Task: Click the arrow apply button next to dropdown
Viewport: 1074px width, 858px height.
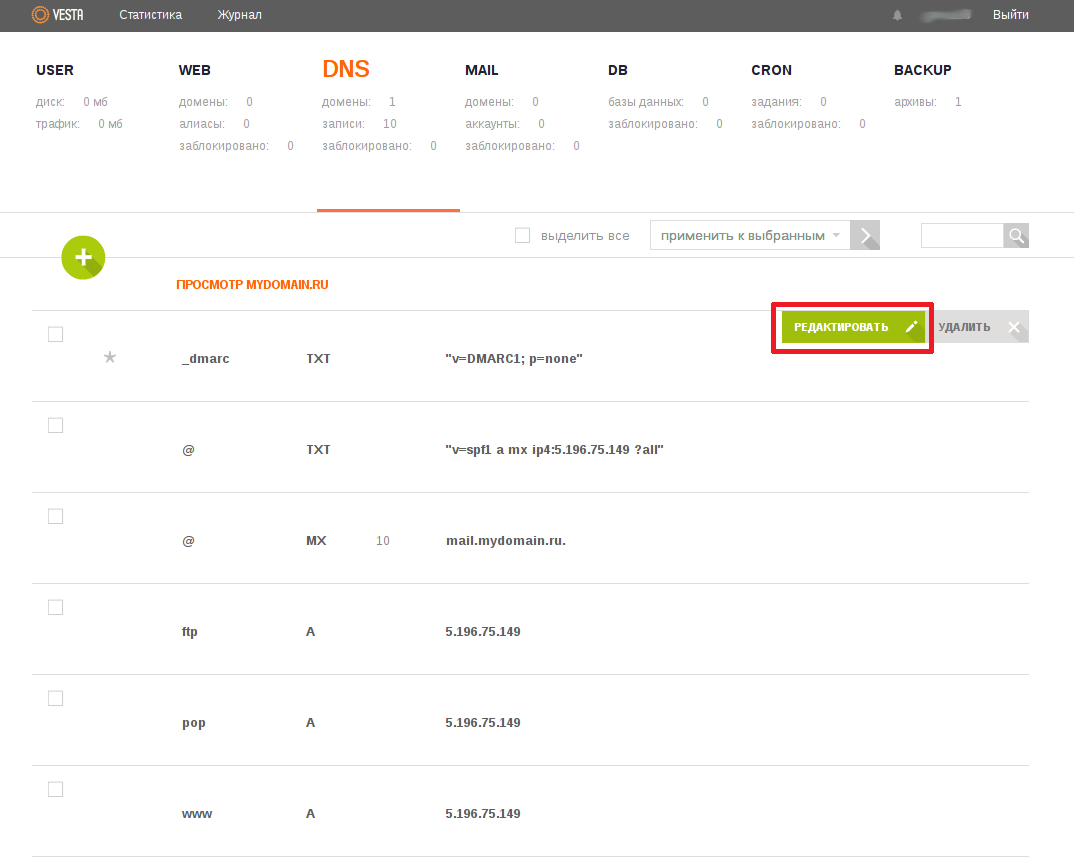Action: 865,236
